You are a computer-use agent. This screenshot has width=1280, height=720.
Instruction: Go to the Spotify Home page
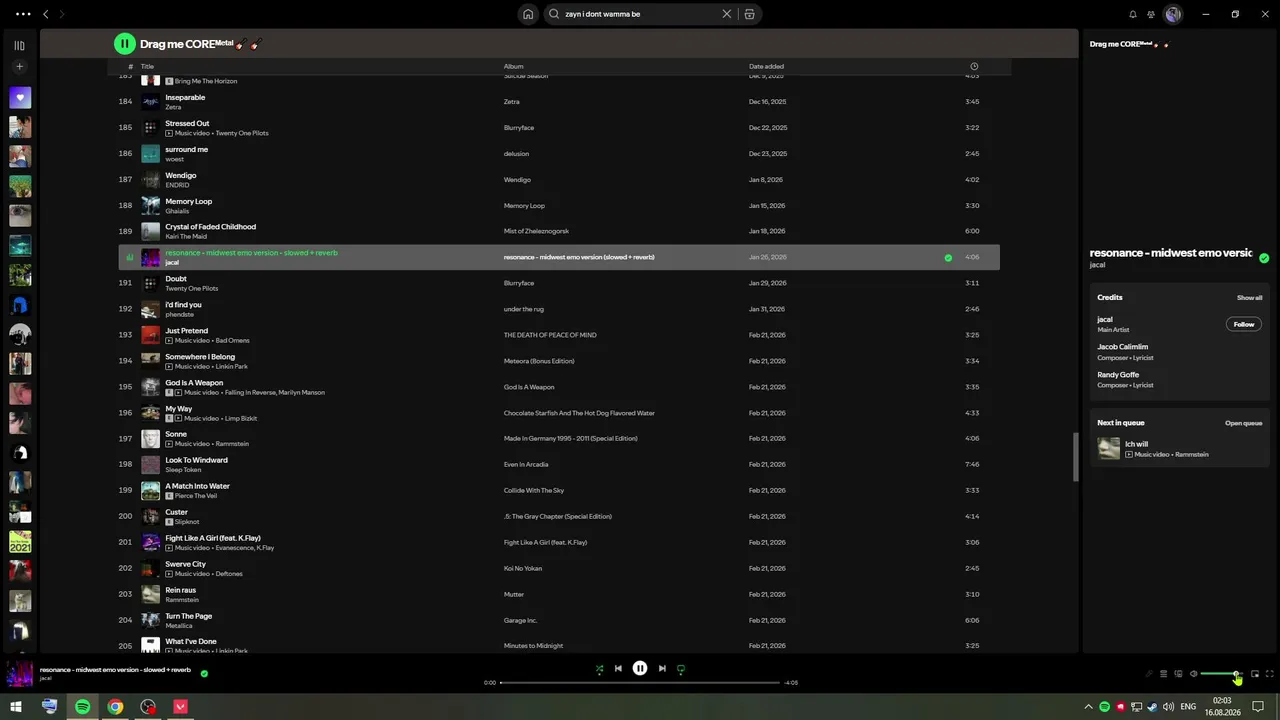point(528,14)
